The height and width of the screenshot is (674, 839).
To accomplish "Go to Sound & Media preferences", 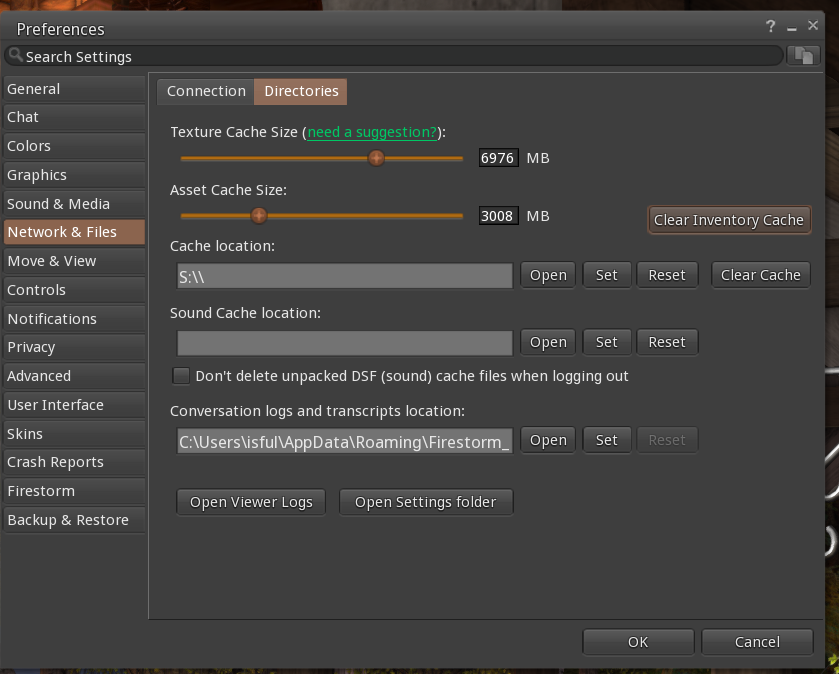I will (74, 204).
